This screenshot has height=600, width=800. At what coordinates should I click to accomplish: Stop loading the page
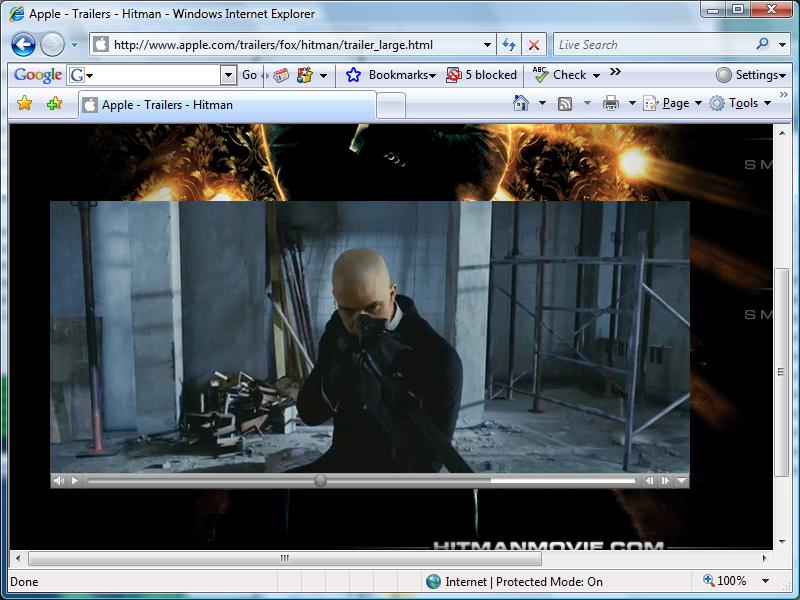click(x=534, y=44)
